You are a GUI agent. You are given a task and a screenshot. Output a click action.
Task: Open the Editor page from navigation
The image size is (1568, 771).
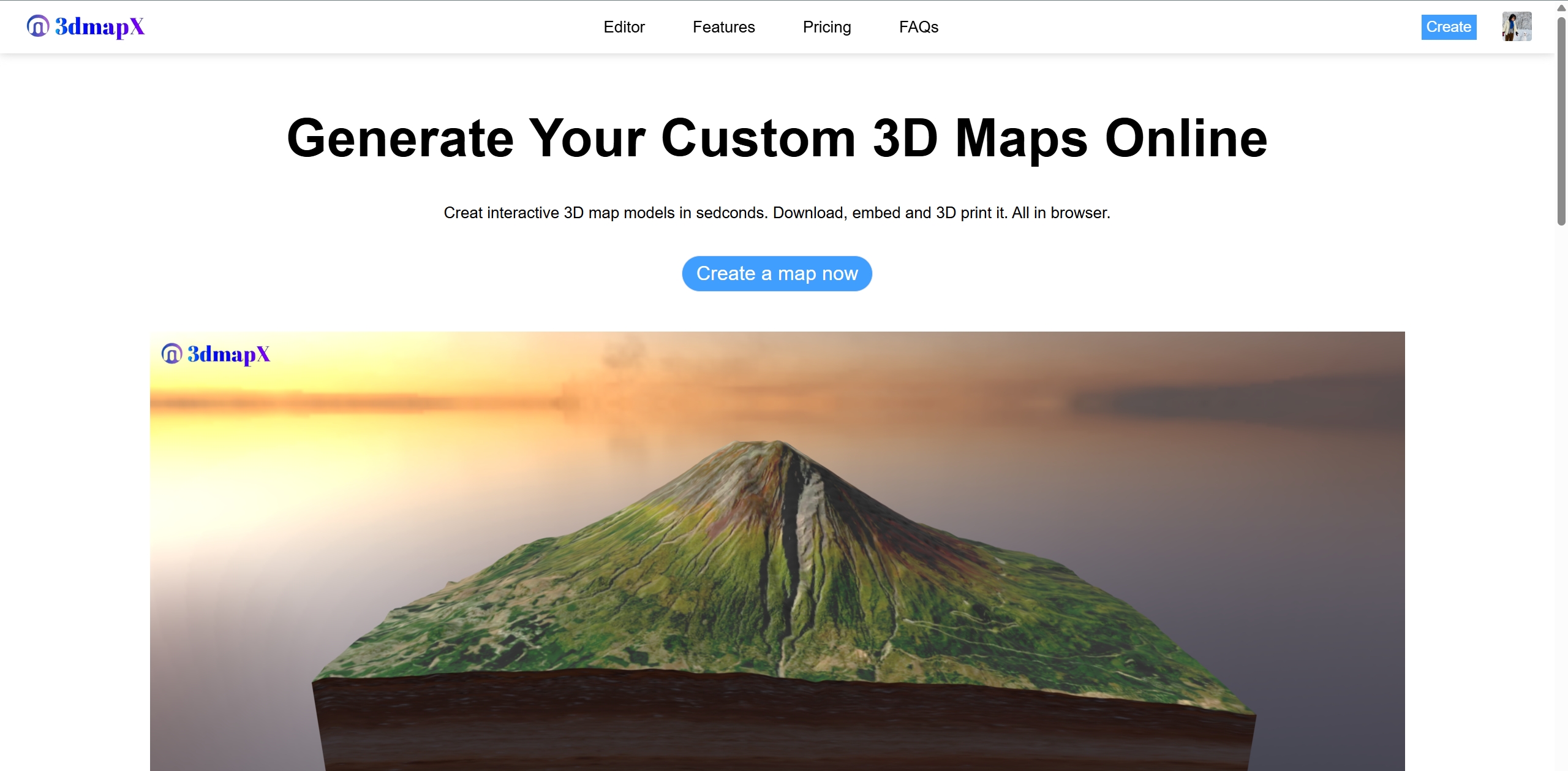(x=624, y=27)
